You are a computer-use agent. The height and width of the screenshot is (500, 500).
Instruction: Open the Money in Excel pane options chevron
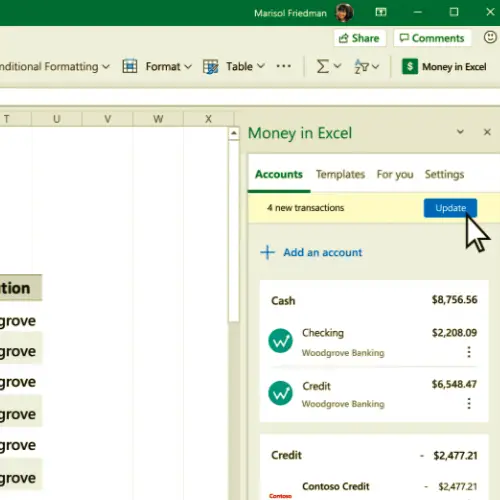pyautogui.click(x=460, y=132)
